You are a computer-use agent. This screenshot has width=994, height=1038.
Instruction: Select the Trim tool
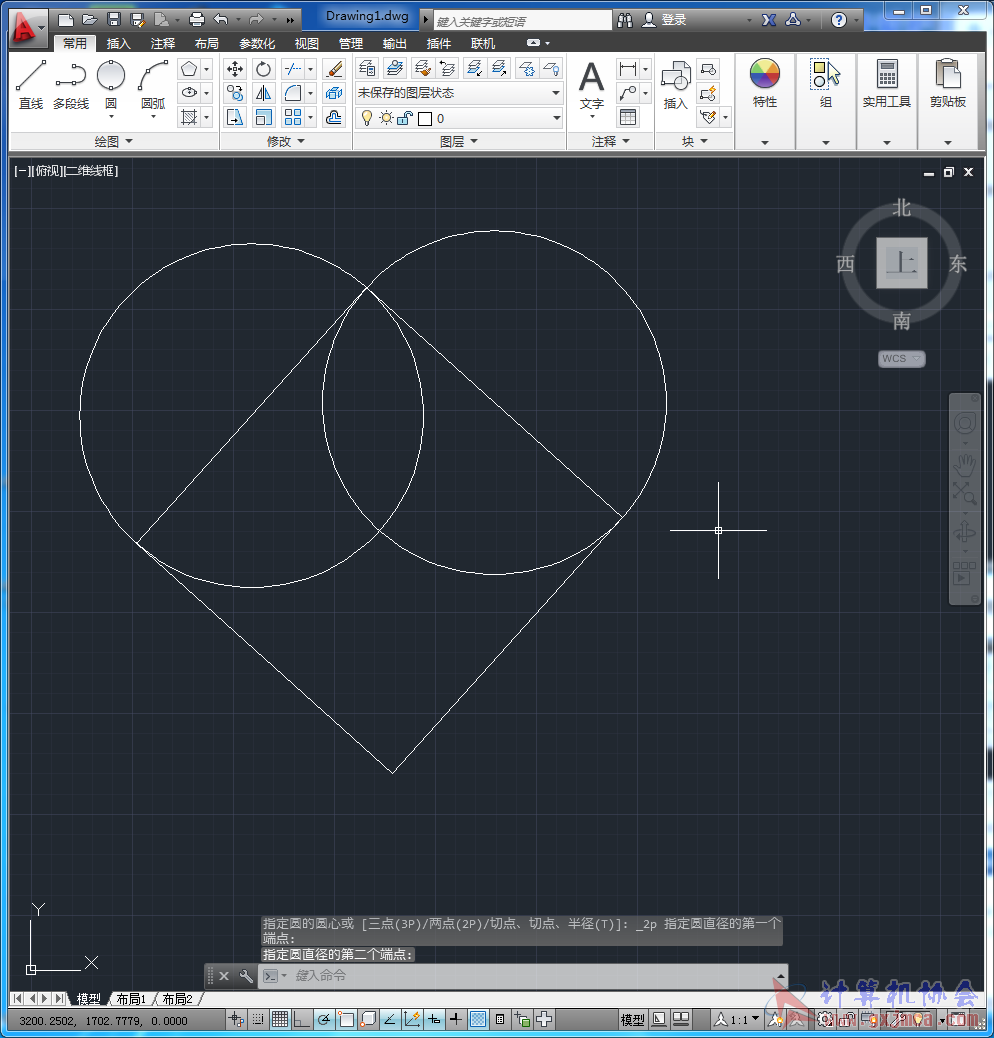point(293,69)
